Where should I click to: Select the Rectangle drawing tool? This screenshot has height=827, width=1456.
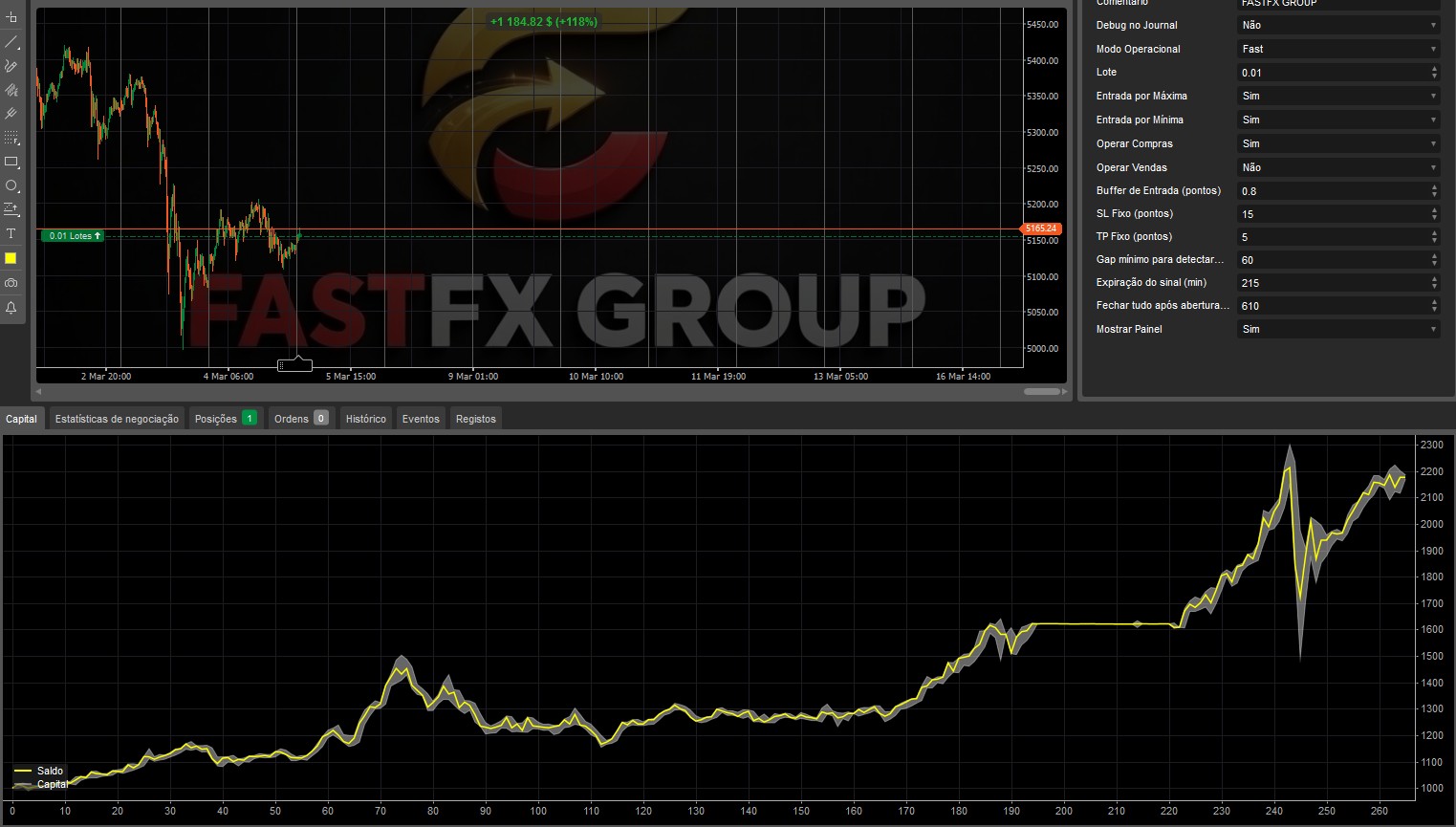(11, 162)
